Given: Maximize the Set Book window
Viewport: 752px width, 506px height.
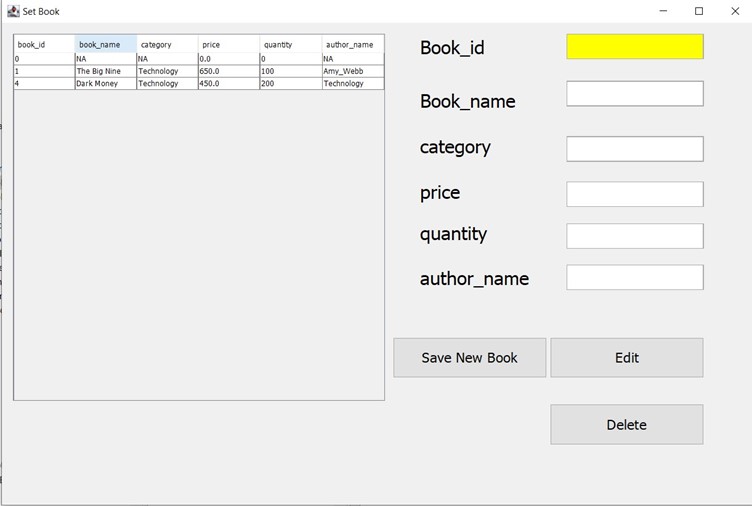Looking at the screenshot, I should pyautogui.click(x=699, y=11).
